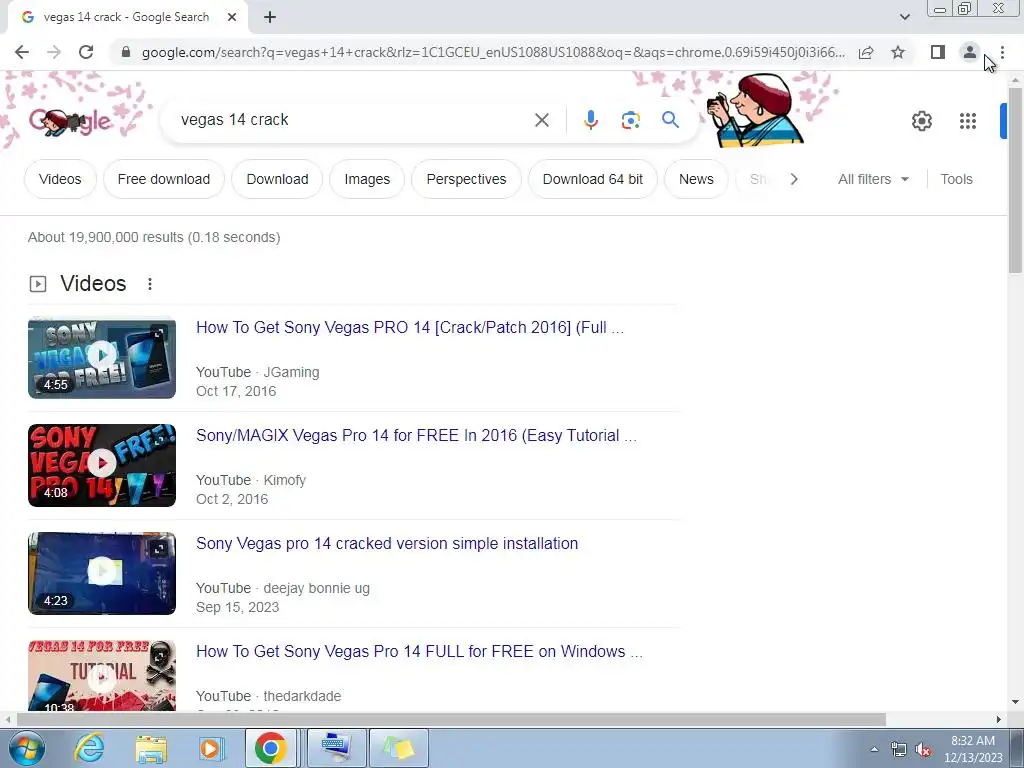
Task: Click the horizontal scrollbar thumb
Action: pyautogui.click(x=451, y=720)
